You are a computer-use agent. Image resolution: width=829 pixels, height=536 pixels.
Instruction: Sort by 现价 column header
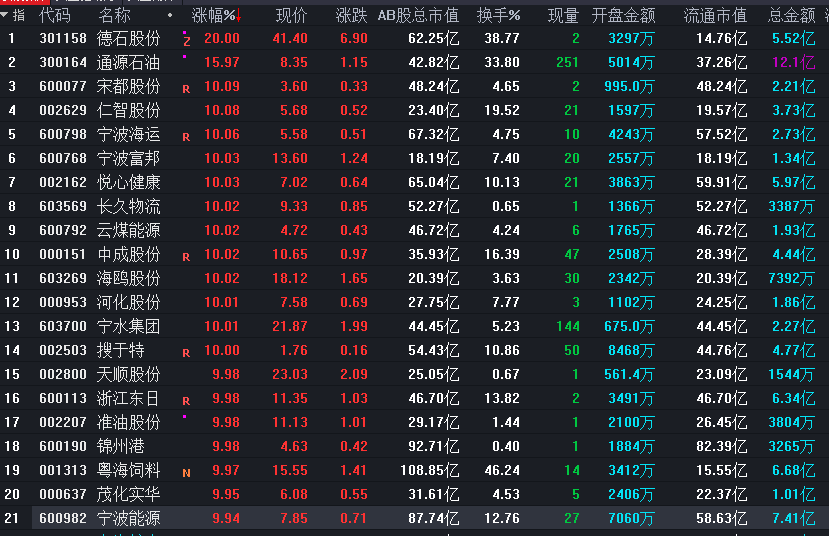(291, 16)
